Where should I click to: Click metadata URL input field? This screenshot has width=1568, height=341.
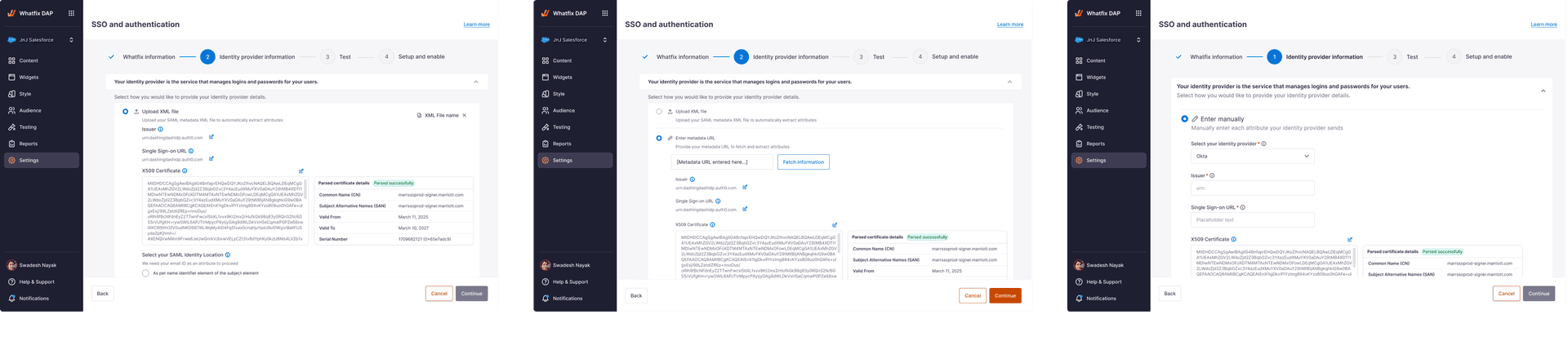pos(722,162)
